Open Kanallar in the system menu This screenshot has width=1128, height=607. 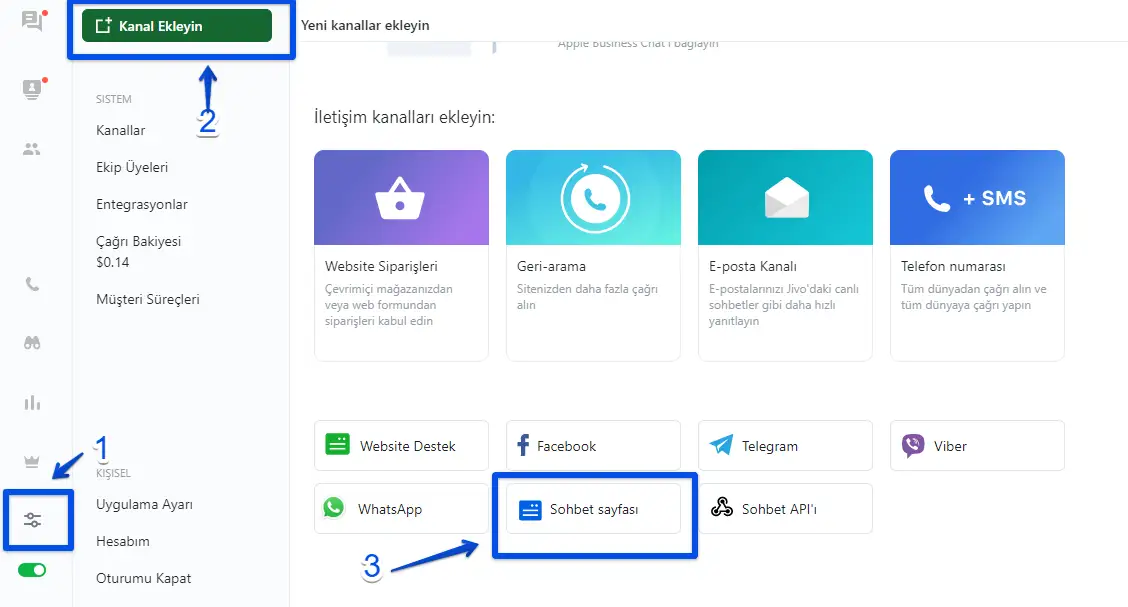coord(120,131)
